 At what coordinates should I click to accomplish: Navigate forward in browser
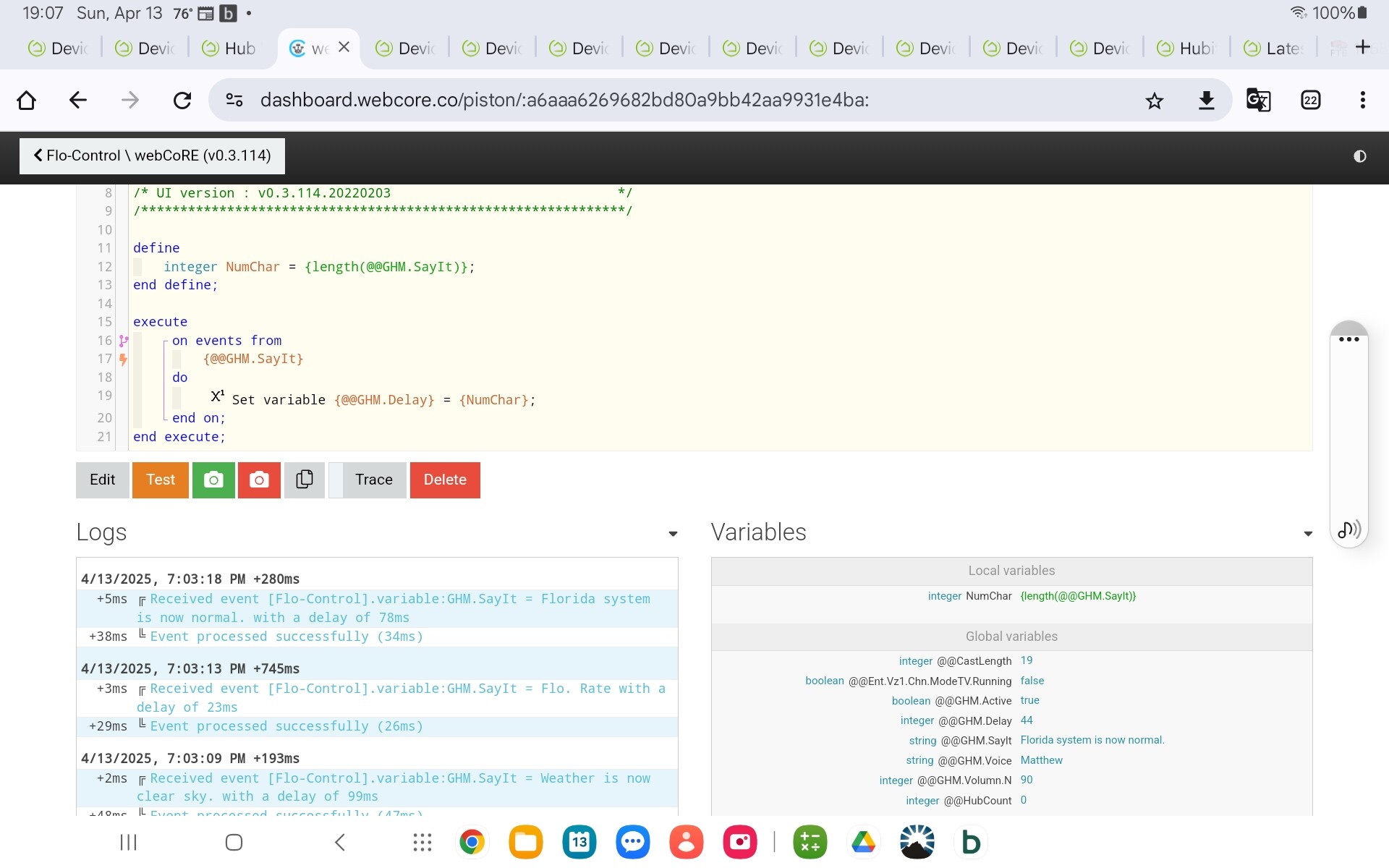[130, 100]
